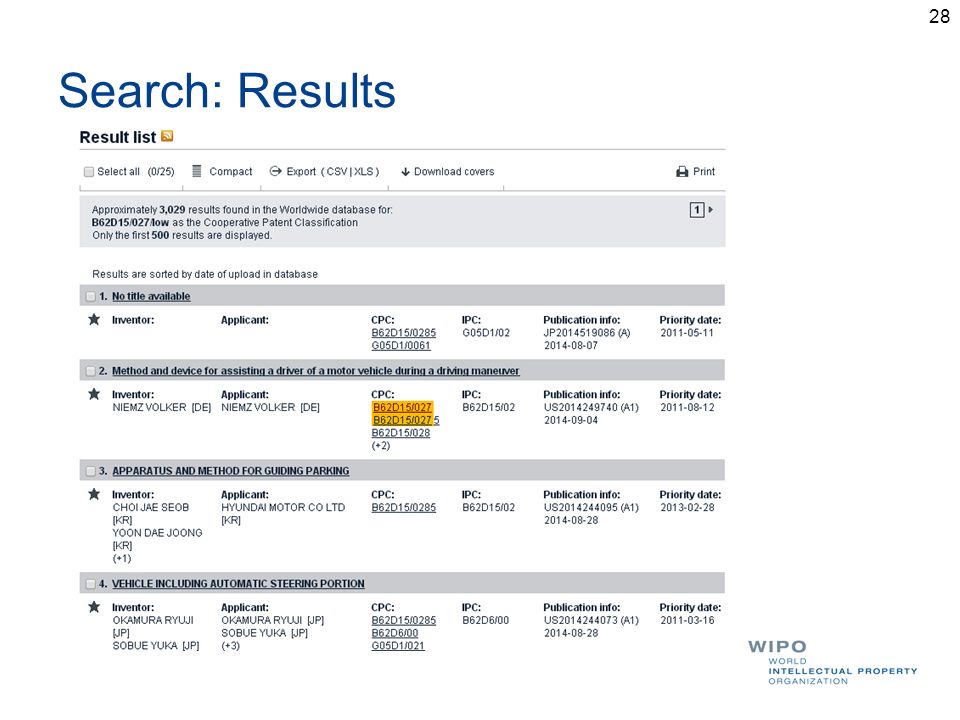Open CPC link G05D1/0061

(400, 345)
